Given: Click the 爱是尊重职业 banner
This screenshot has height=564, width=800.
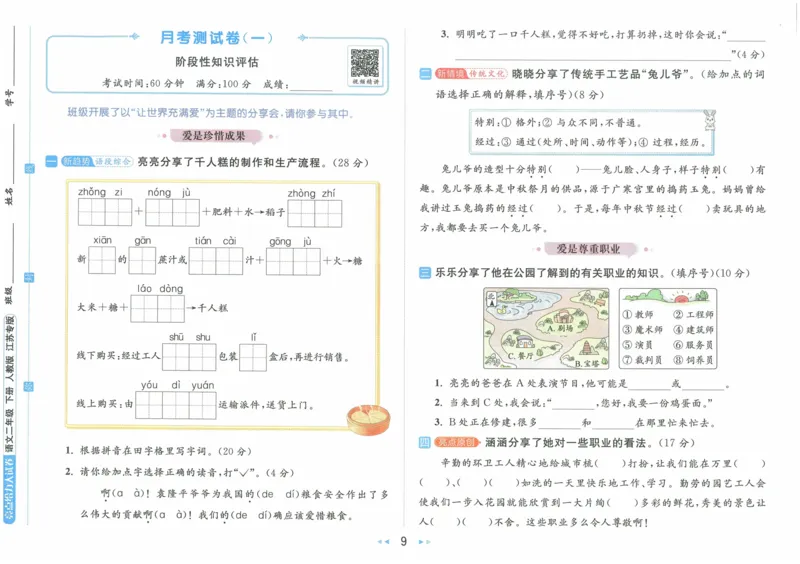Looking at the screenshot, I should point(588,249).
